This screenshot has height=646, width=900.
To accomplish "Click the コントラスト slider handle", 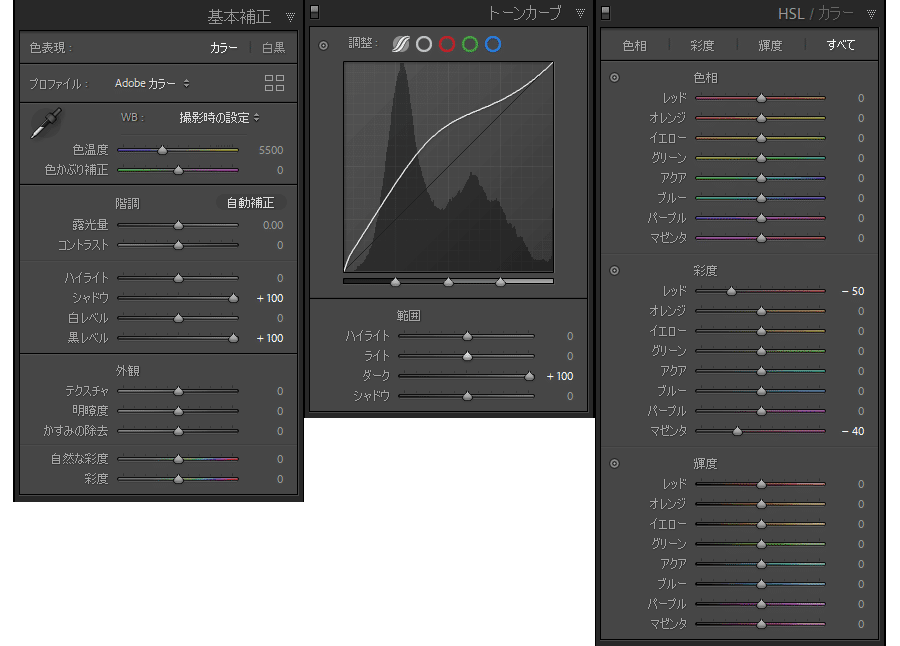I will click(179, 246).
